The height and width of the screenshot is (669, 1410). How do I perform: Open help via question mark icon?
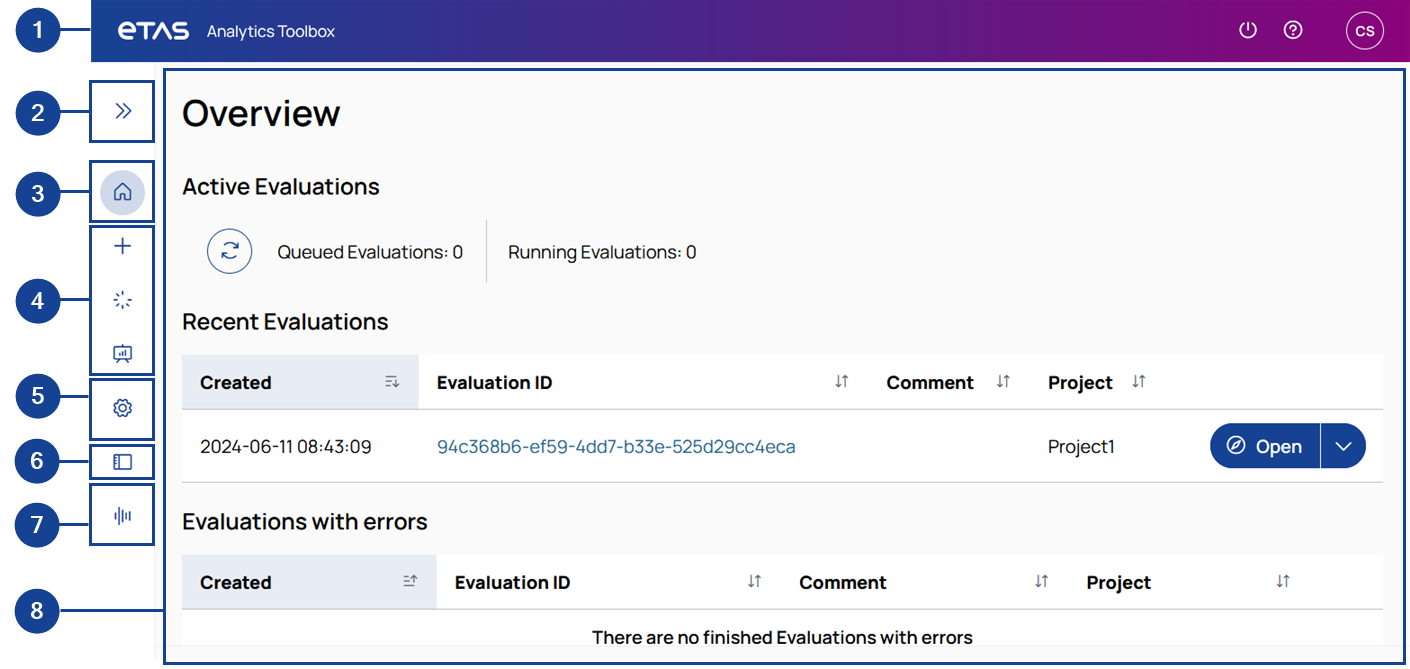click(x=1293, y=30)
